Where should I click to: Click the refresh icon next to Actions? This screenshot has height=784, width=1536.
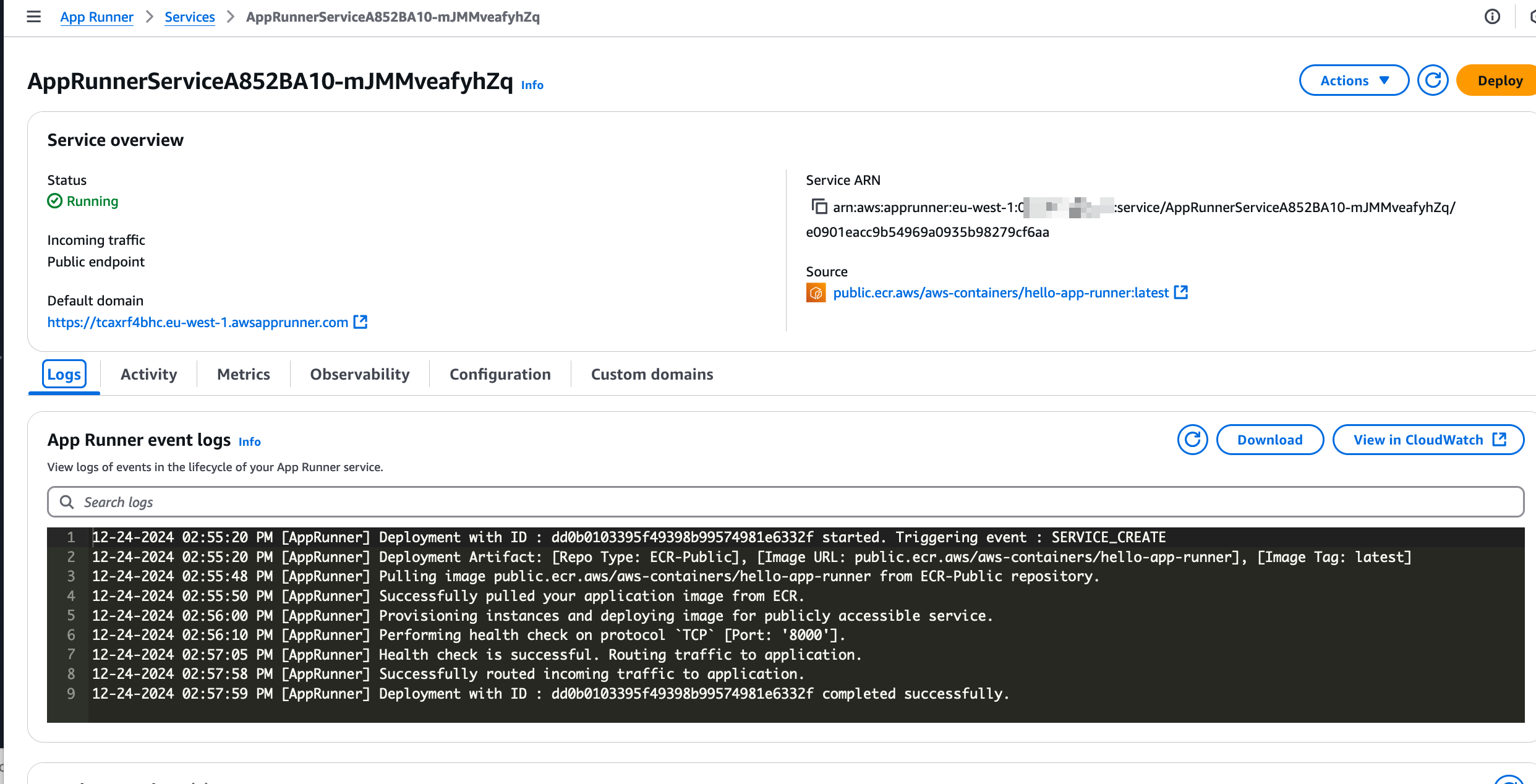click(x=1432, y=80)
